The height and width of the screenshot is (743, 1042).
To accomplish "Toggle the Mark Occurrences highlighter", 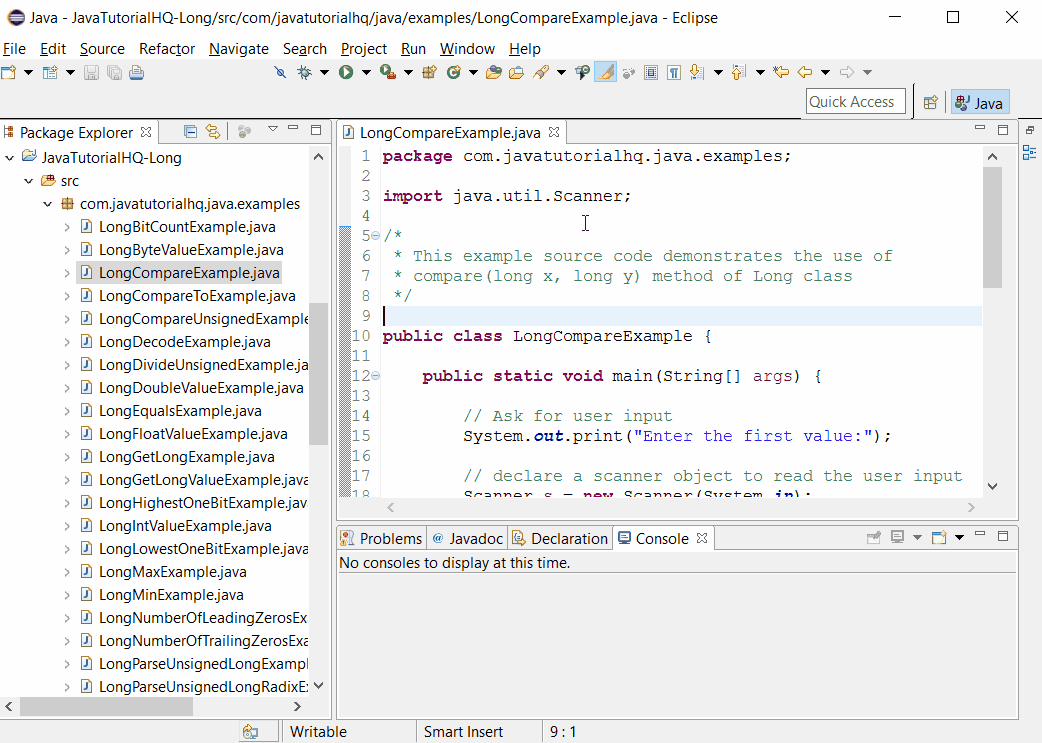I will 603,72.
